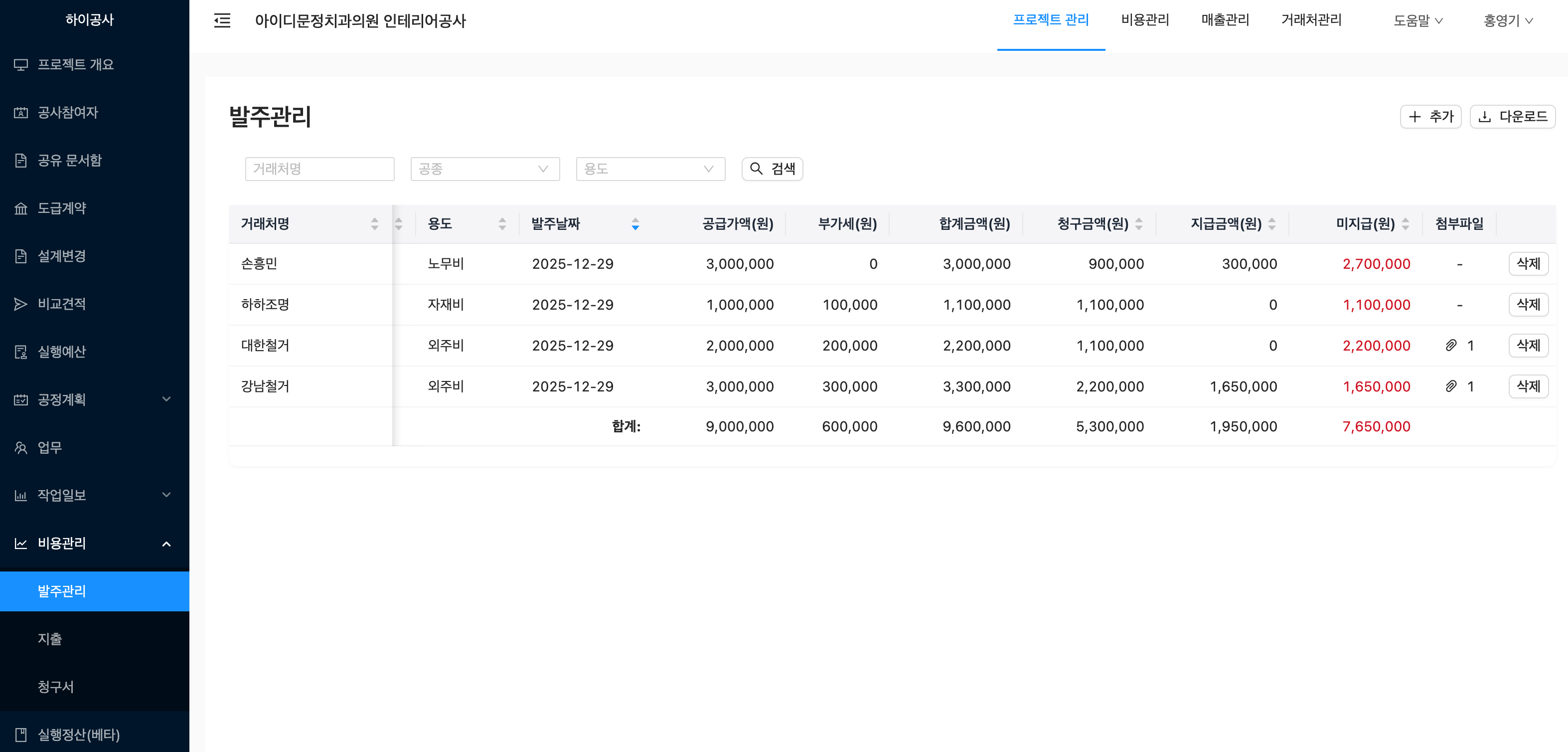The width and height of the screenshot is (1568, 752).
Task: Switch to the 매출관리 top tab
Action: point(1224,20)
